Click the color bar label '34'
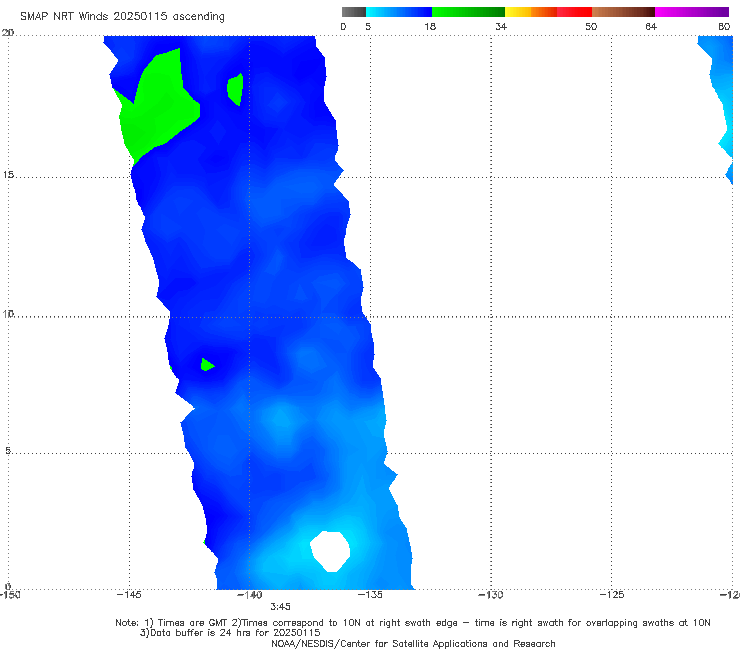 pyautogui.click(x=501, y=26)
